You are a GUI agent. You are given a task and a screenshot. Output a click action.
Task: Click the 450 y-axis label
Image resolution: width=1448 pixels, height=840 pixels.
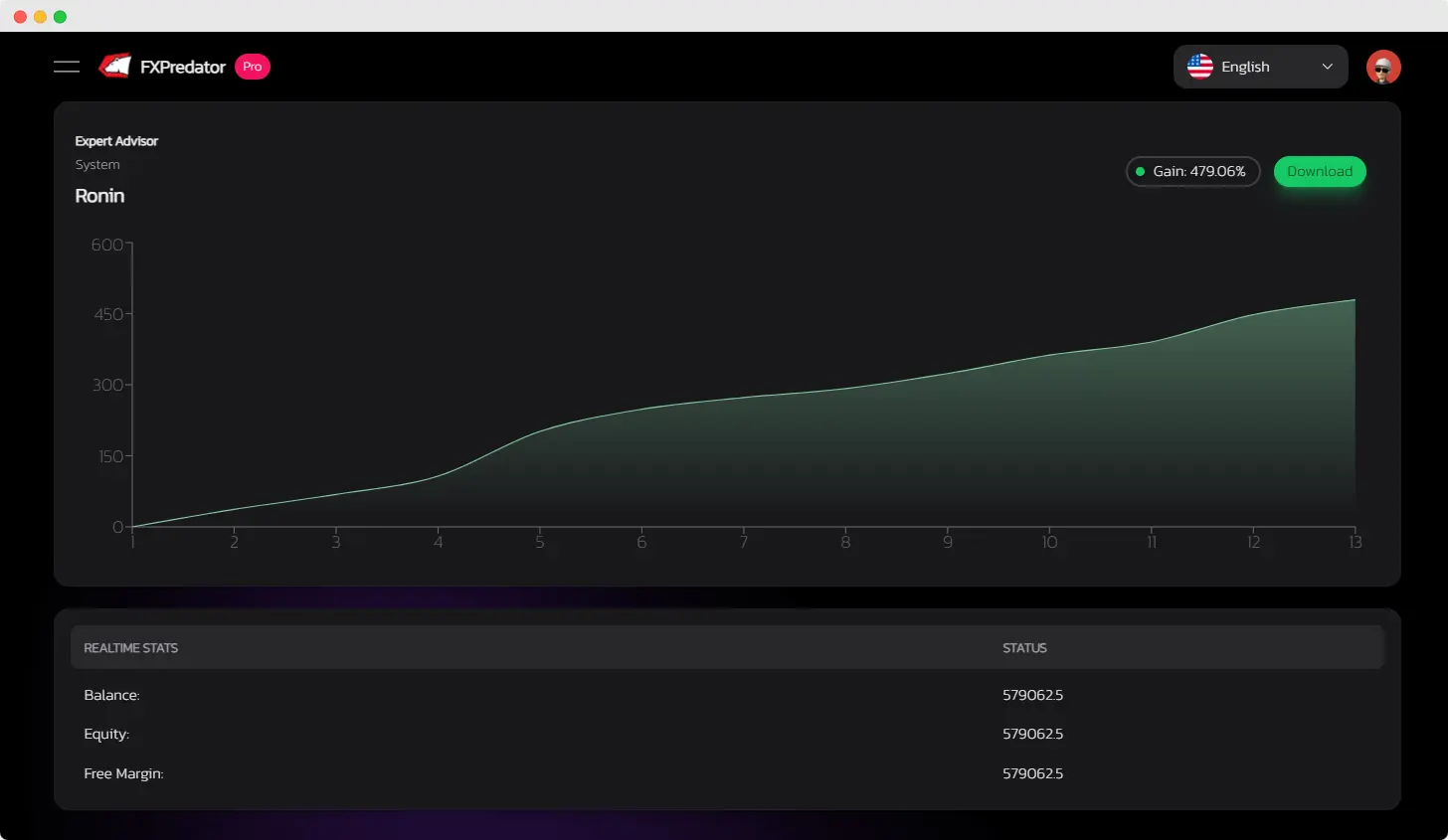coord(108,314)
